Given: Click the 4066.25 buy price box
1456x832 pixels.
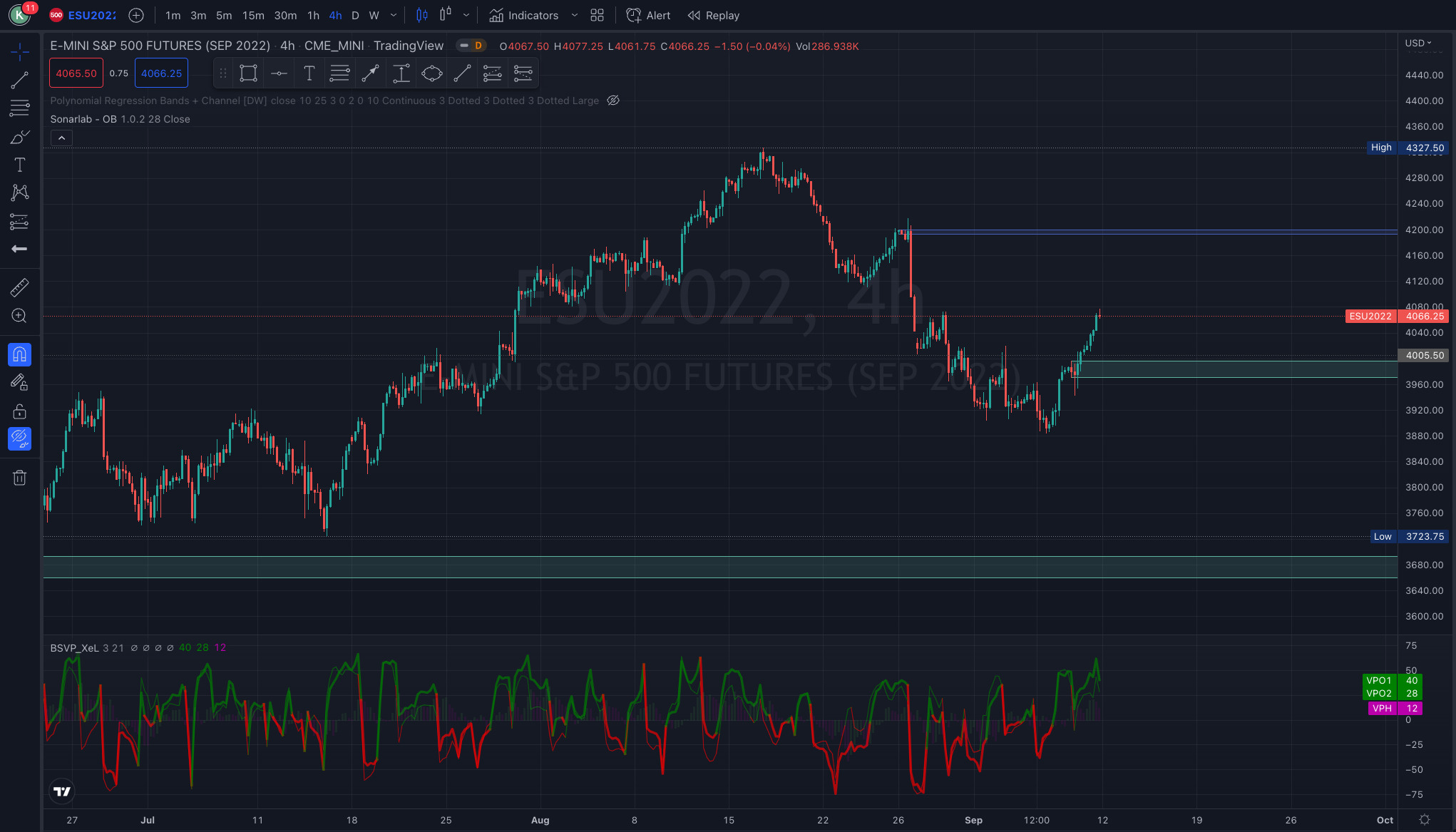Looking at the screenshot, I should (x=161, y=73).
